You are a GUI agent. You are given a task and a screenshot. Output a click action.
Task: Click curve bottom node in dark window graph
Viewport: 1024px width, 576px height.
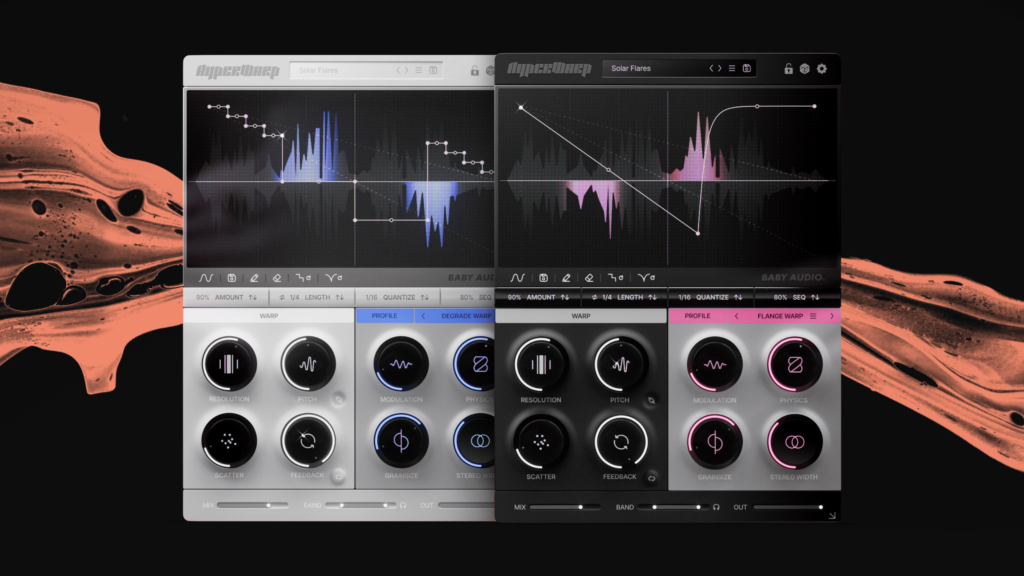click(x=698, y=233)
